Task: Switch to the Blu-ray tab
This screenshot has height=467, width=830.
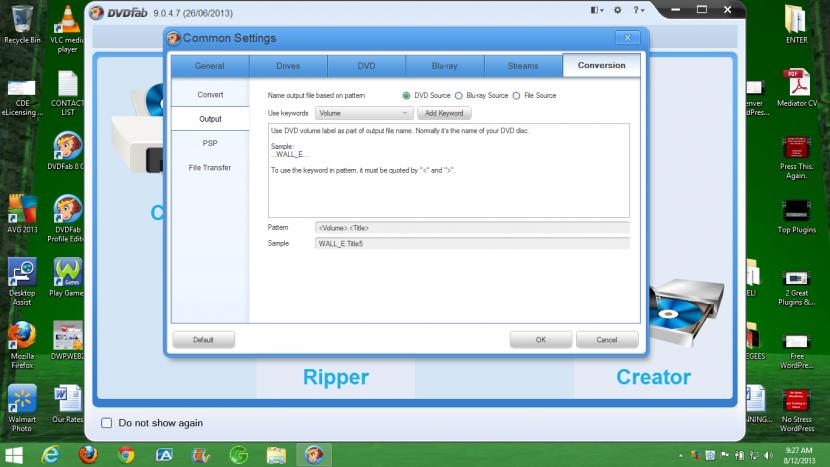Action: pyautogui.click(x=445, y=66)
